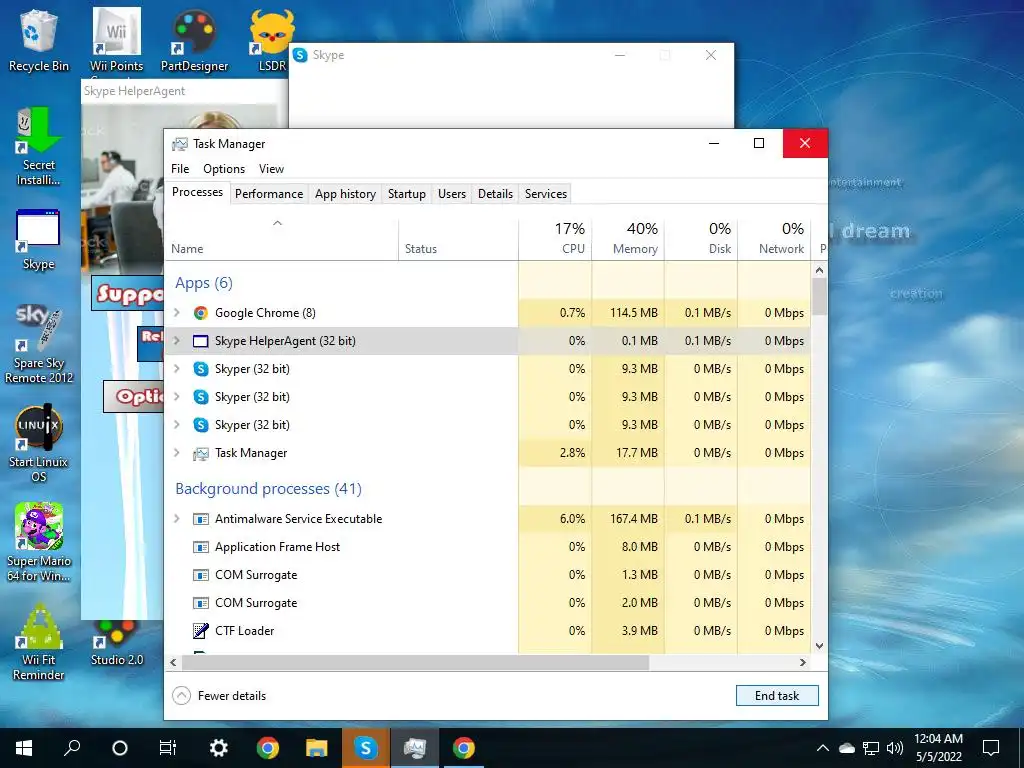Click the Google Chrome icon in process list
The width and height of the screenshot is (1024, 768).
point(200,313)
